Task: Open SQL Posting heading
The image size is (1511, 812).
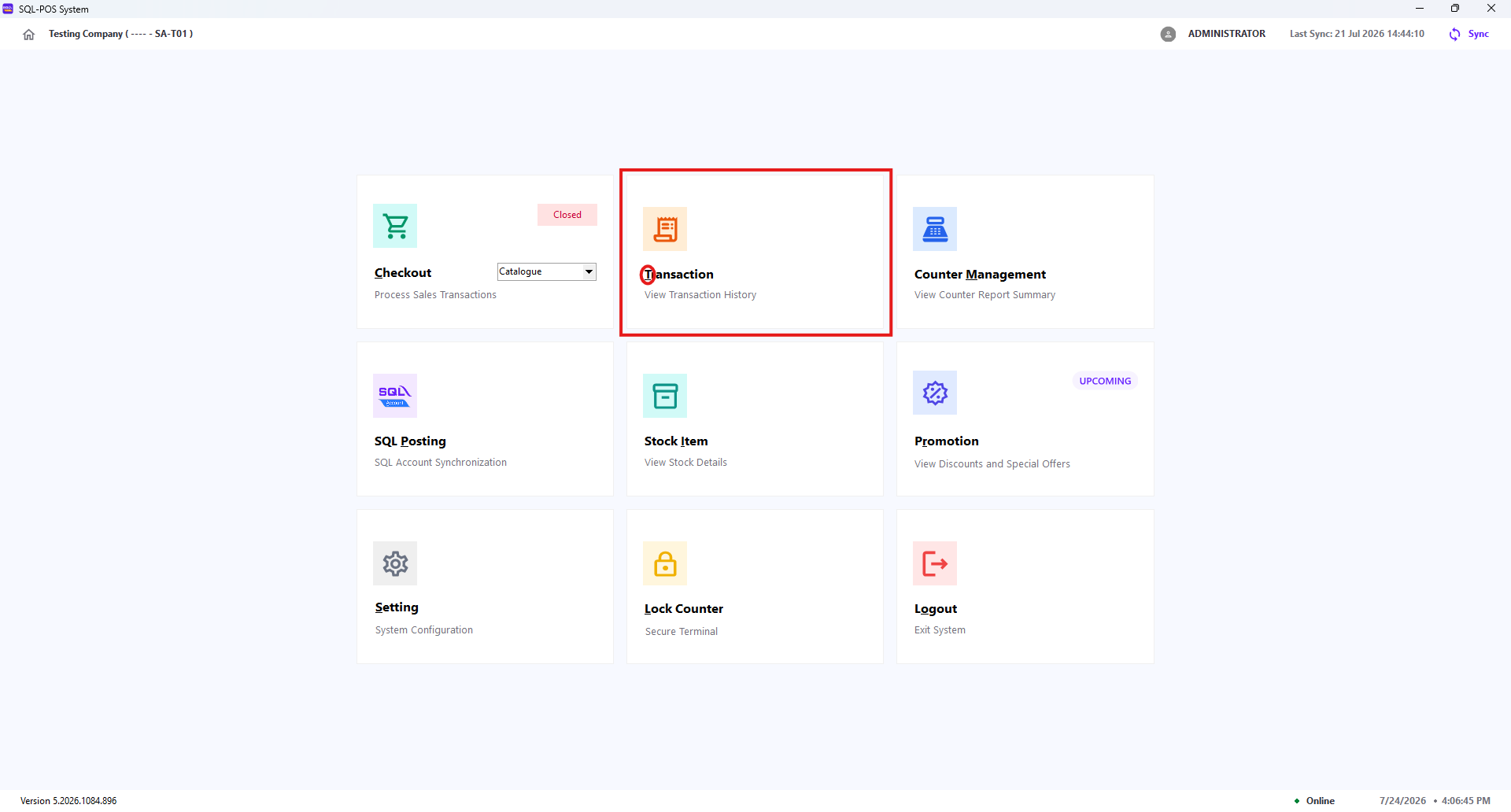Action: [410, 441]
